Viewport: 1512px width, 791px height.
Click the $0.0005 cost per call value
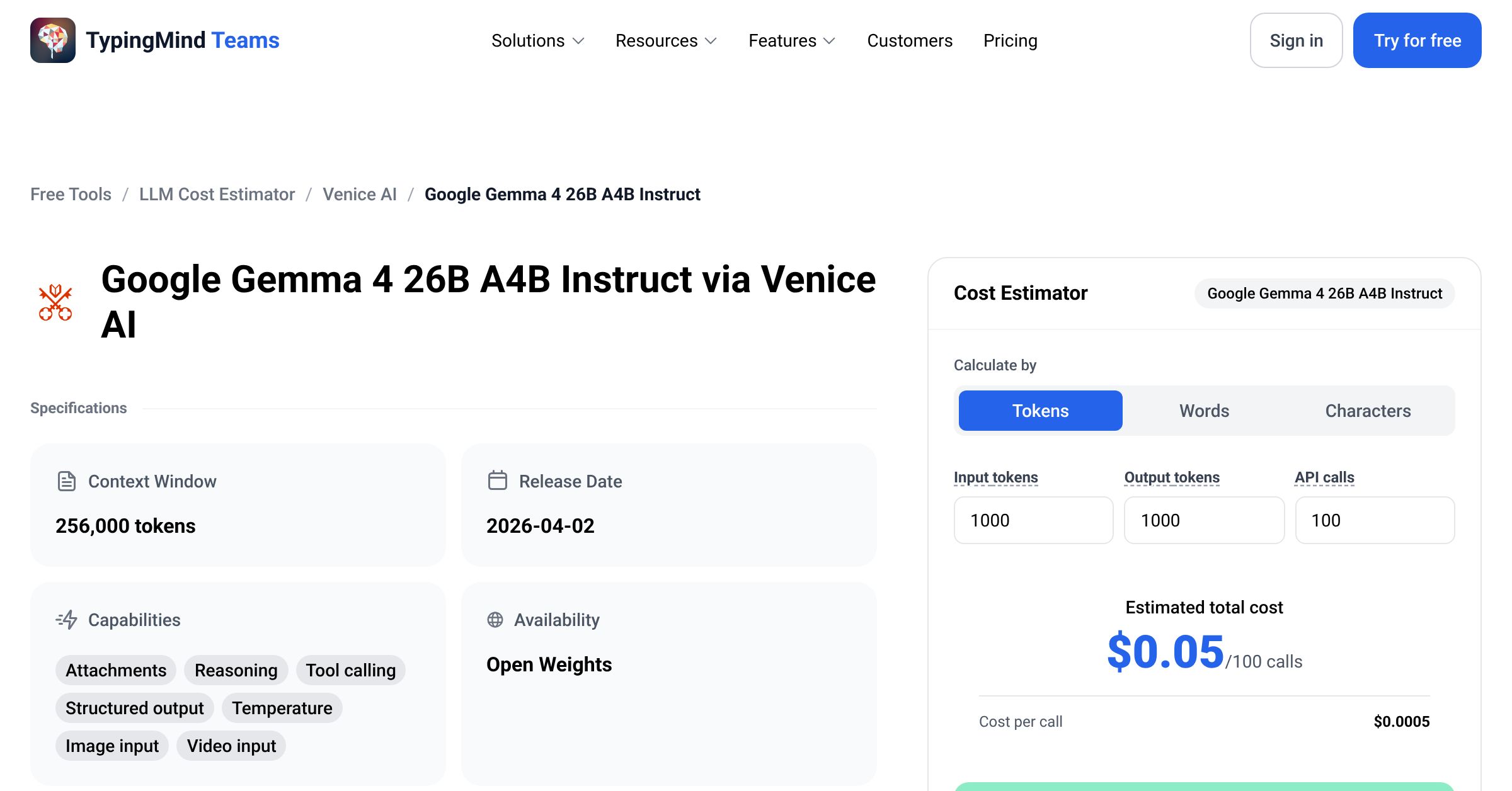(1401, 721)
